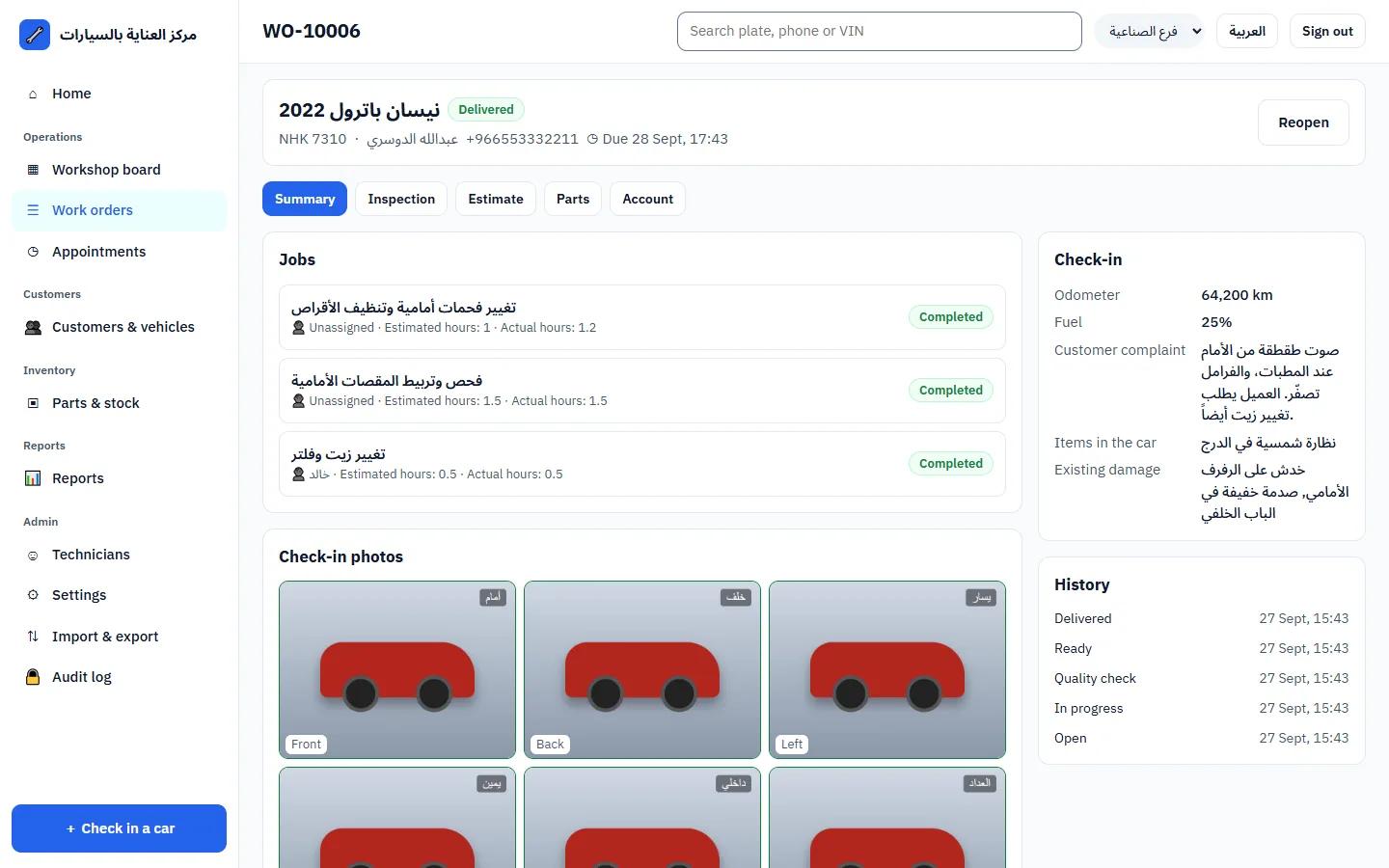This screenshot has width=1389, height=868.
Task: Open the داخلي check-in photo
Action: coord(642,818)
